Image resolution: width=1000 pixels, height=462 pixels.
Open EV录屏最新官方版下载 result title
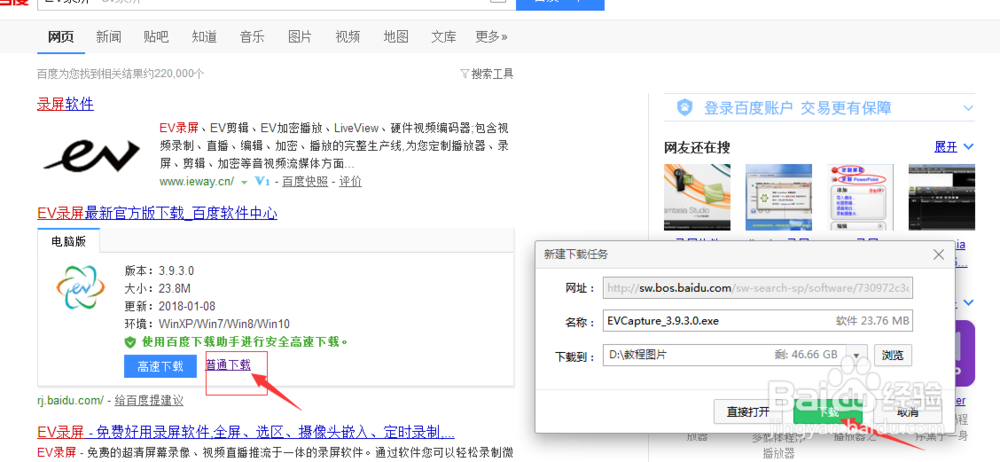tap(157, 213)
